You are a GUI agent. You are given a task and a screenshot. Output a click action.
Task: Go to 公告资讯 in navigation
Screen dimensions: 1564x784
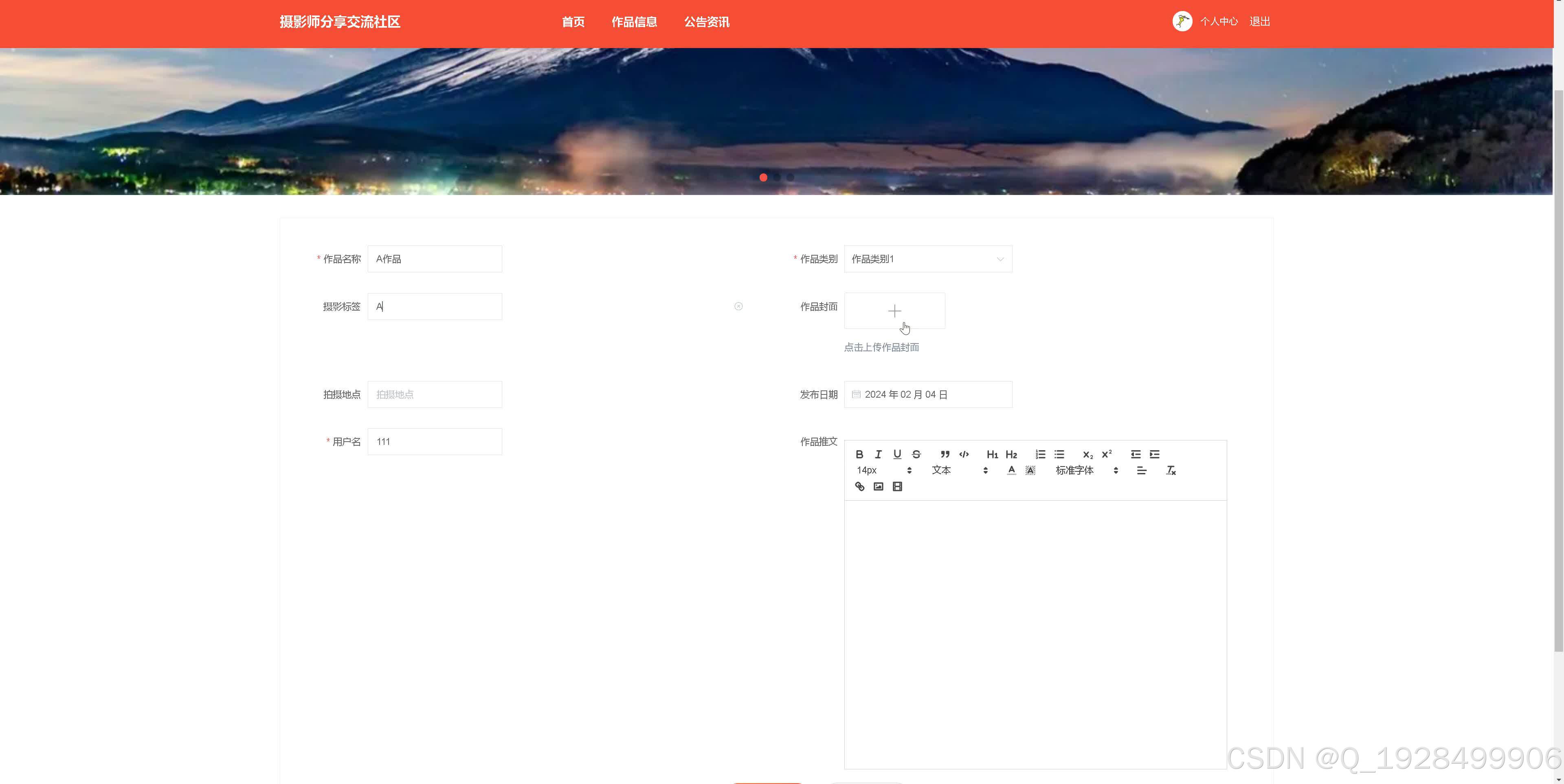click(x=707, y=22)
